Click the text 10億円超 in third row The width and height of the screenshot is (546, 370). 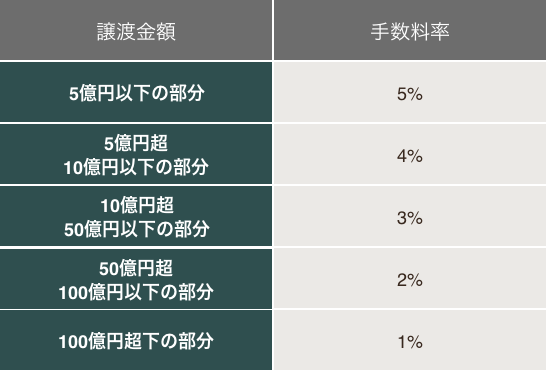pyautogui.click(x=137, y=205)
